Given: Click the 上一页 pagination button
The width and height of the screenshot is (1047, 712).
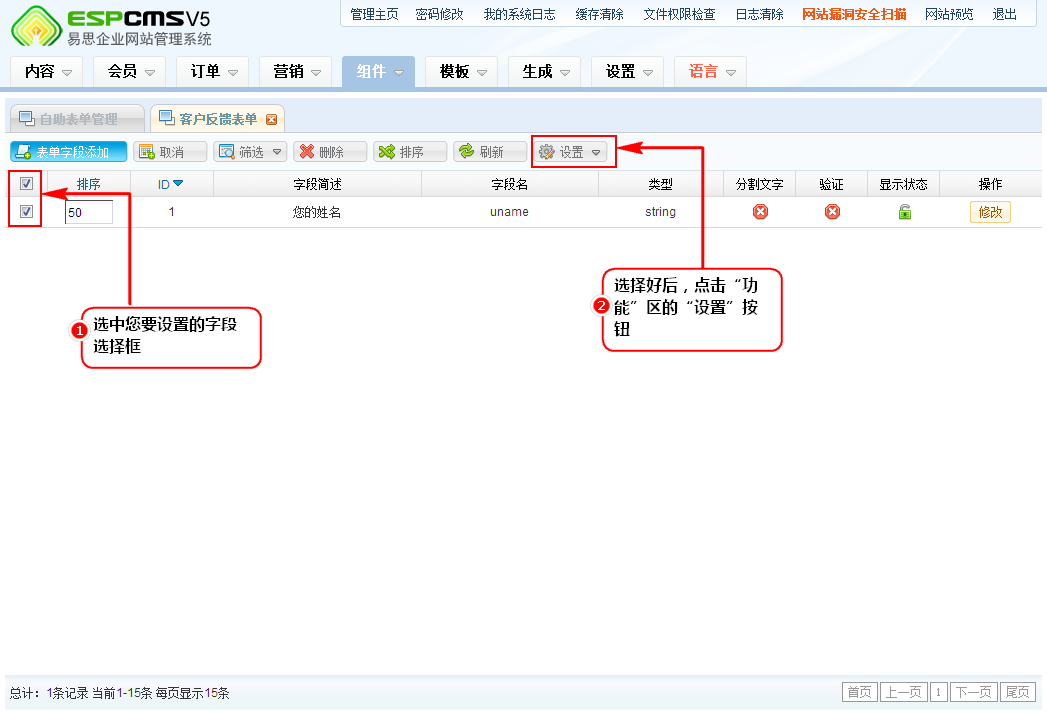Looking at the screenshot, I should (903, 692).
